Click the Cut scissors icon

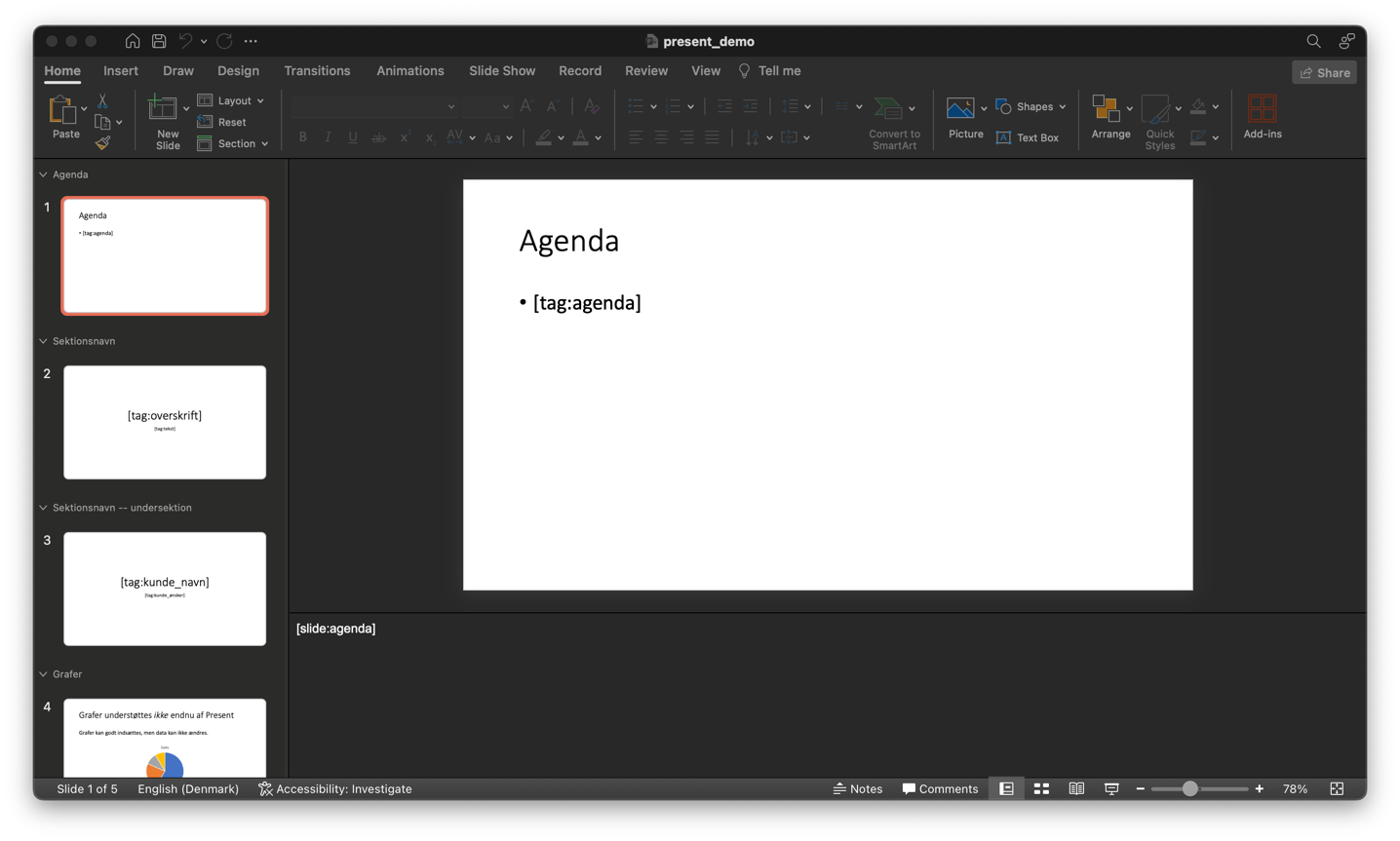point(102,101)
